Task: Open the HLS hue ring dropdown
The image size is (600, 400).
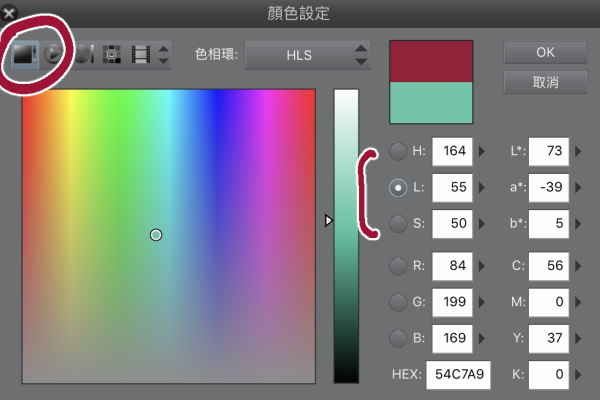Action: coord(308,55)
